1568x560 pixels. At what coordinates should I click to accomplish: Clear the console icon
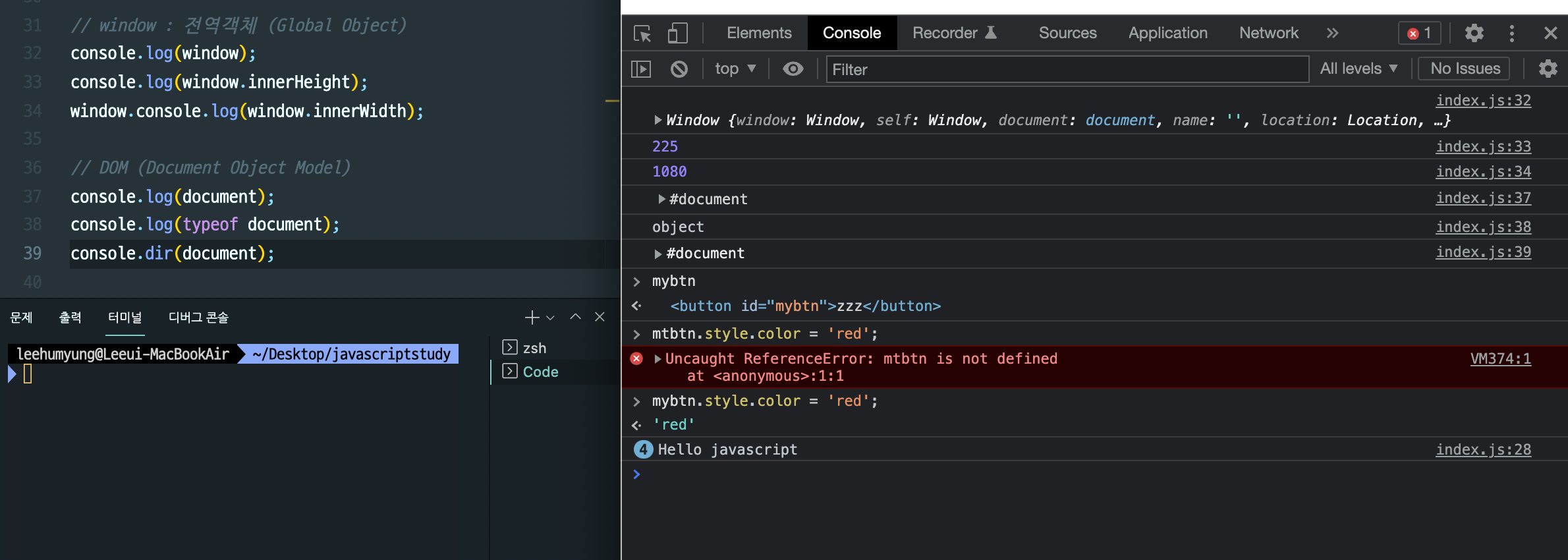(x=679, y=69)
